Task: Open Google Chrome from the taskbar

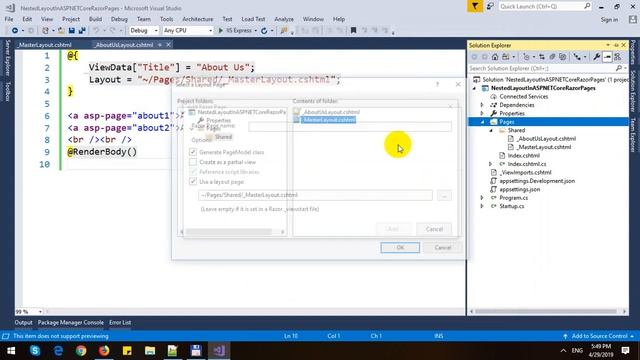Action: [x=81, y=351]
